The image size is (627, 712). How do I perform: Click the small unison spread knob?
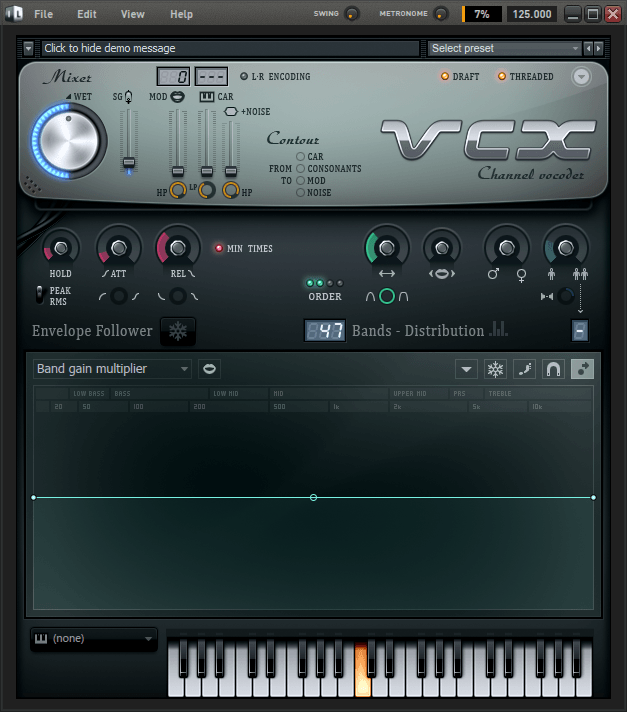click(x=565, y=296)
